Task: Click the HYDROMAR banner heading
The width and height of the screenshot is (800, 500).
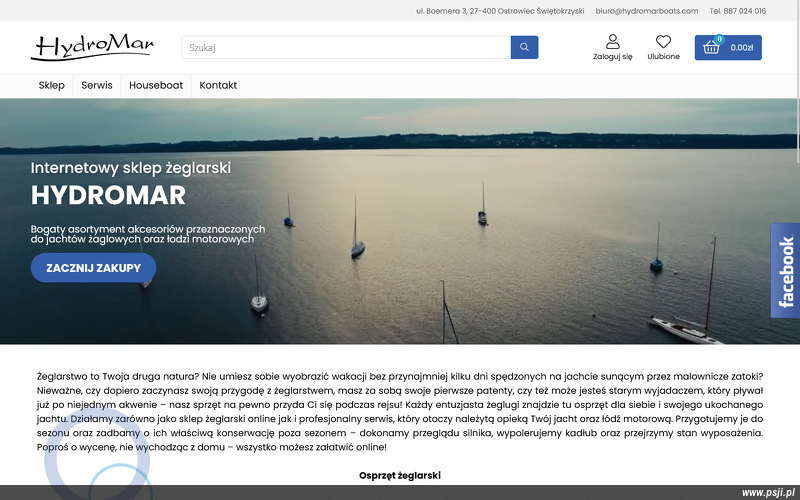Action: coord(108,195)
